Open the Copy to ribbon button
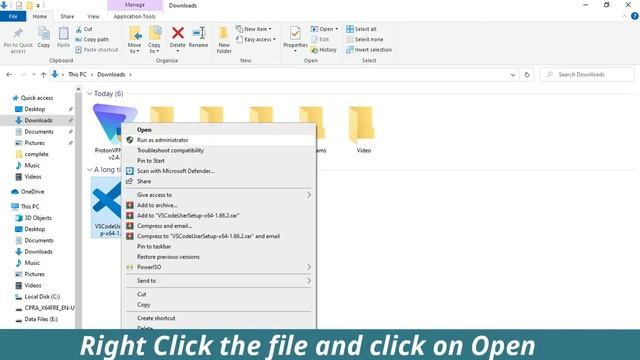This screenshot has height=360, width=640. tap(154, 40)
